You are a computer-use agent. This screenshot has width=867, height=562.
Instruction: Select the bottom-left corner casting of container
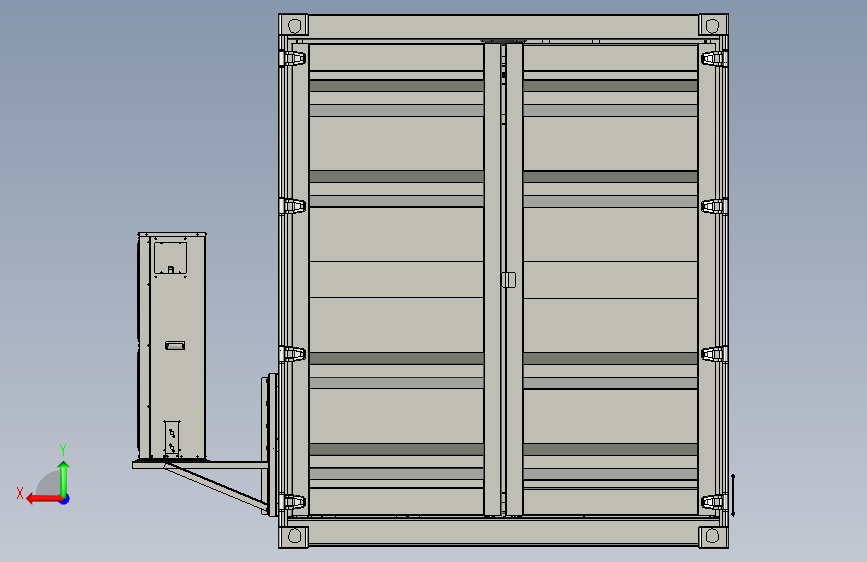(294, 535)
